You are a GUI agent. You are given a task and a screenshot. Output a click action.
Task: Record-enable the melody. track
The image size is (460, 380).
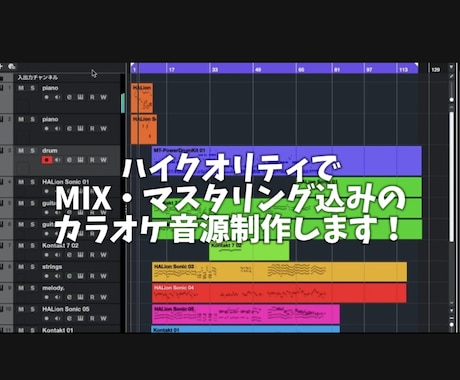click(47, 297)
